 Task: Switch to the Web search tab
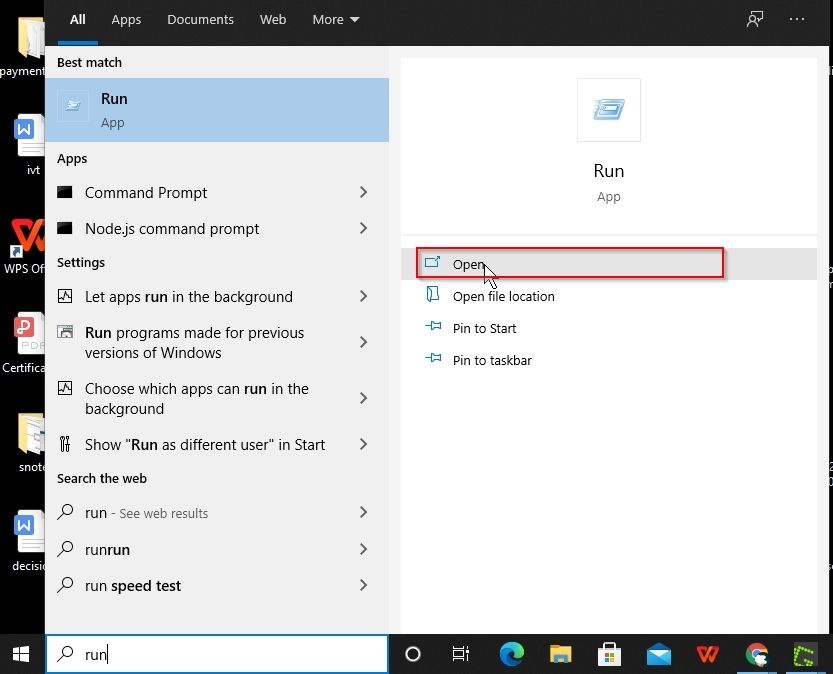tap(273, 20)
